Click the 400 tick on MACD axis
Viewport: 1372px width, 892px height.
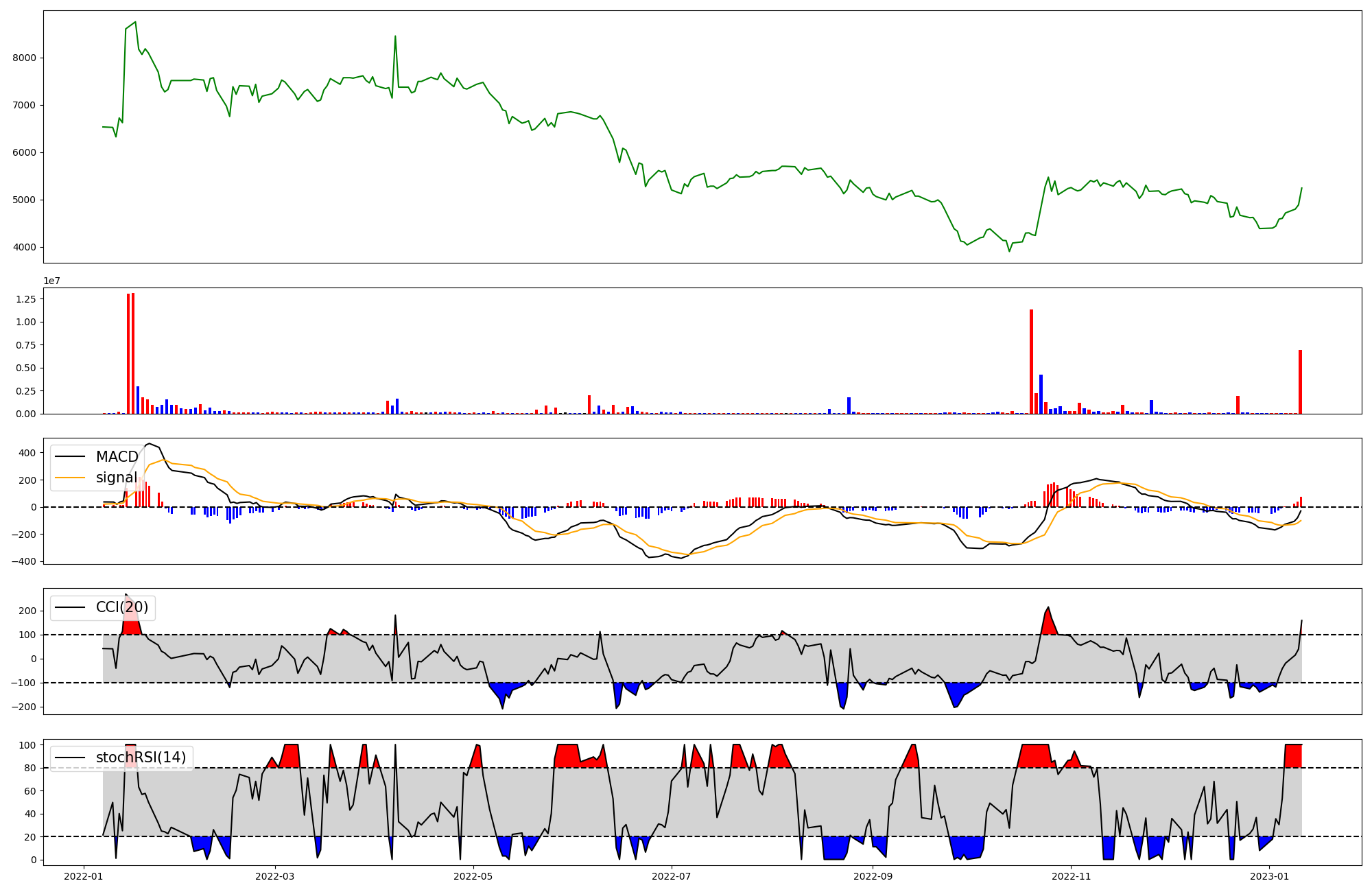pos(28,453)
